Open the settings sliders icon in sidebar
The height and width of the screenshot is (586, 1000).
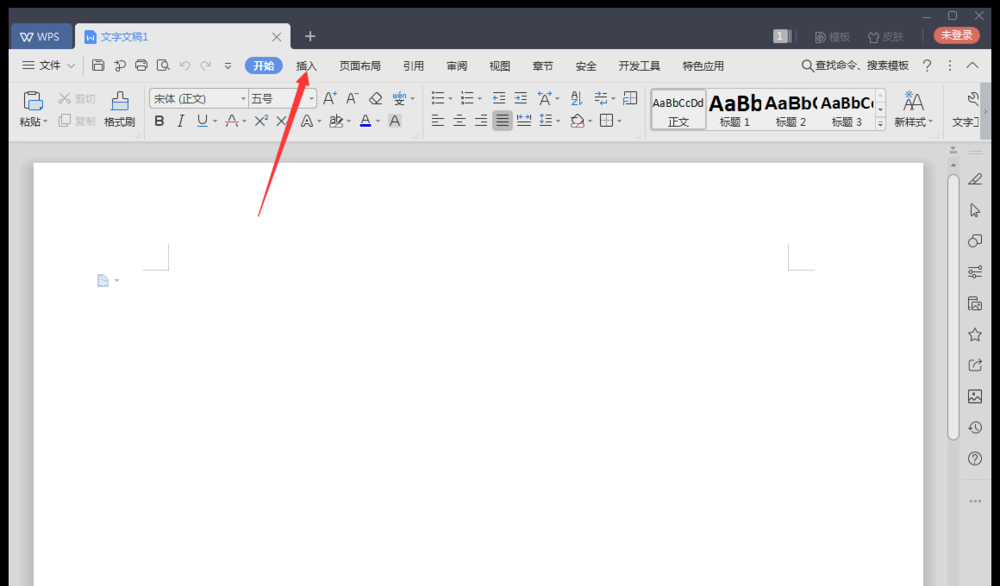coord(975,272)
